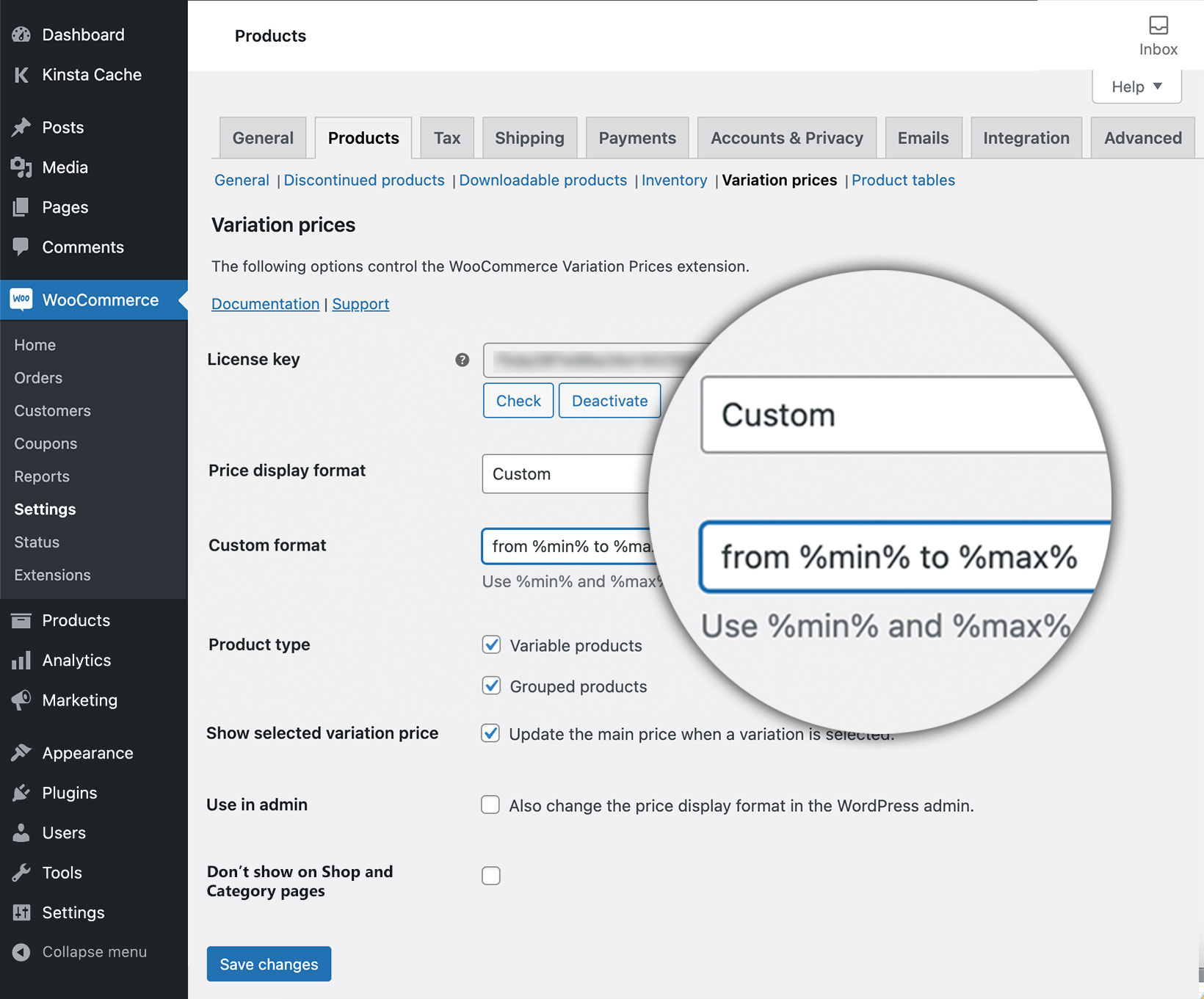Click the Comments speech bubble icon
Image resolution: width=1204 pixels, height=999 pixels.
(x=21, y=247)
